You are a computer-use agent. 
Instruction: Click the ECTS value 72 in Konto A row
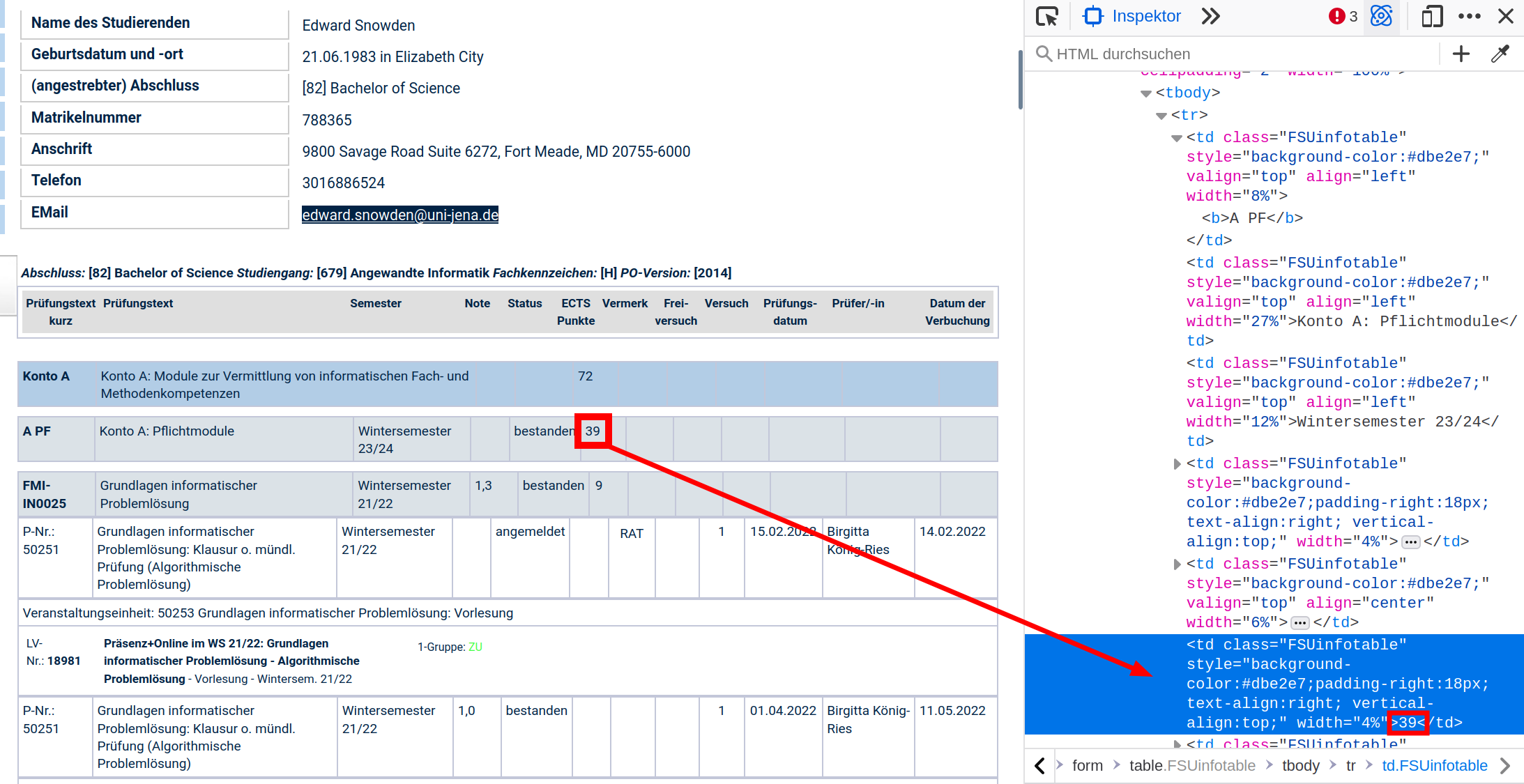(x=585, y=376)
